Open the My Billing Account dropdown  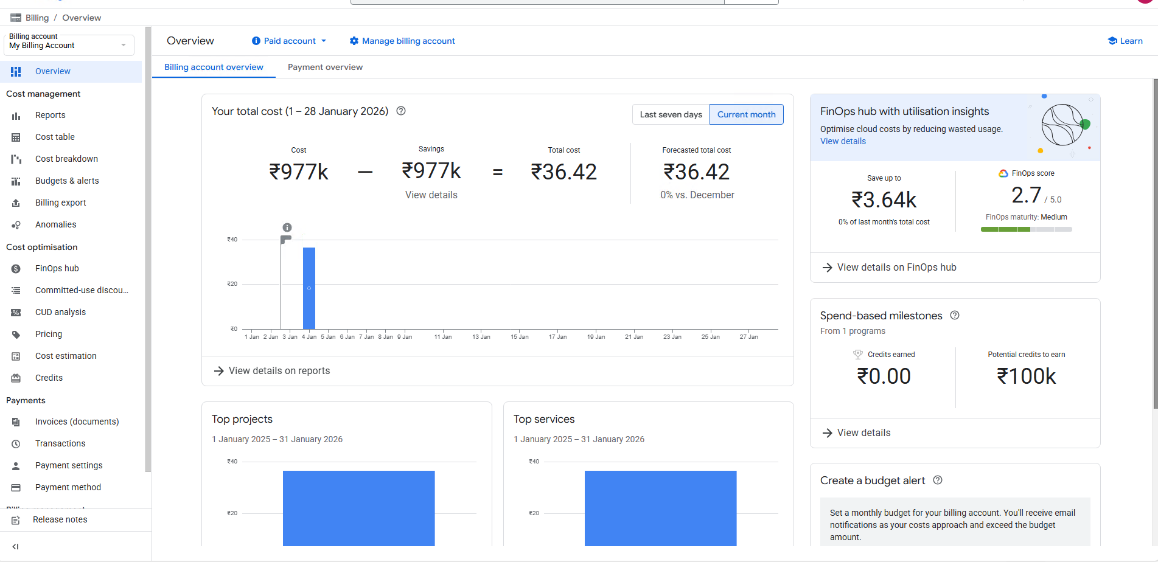70,45
